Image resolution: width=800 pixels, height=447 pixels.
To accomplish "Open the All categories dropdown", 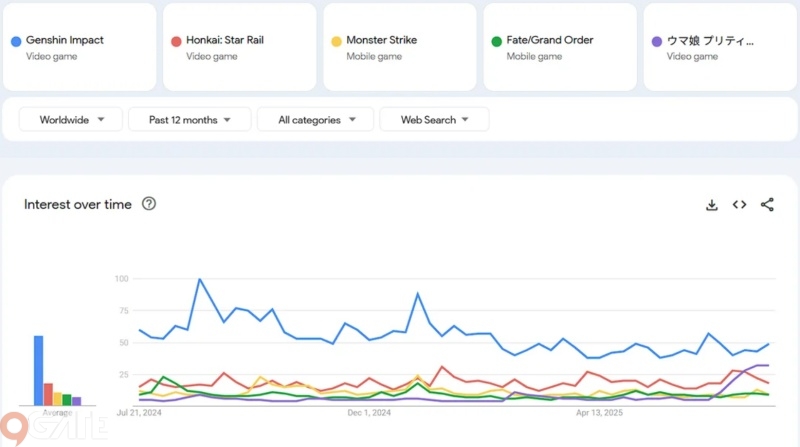I will (315, 120).
